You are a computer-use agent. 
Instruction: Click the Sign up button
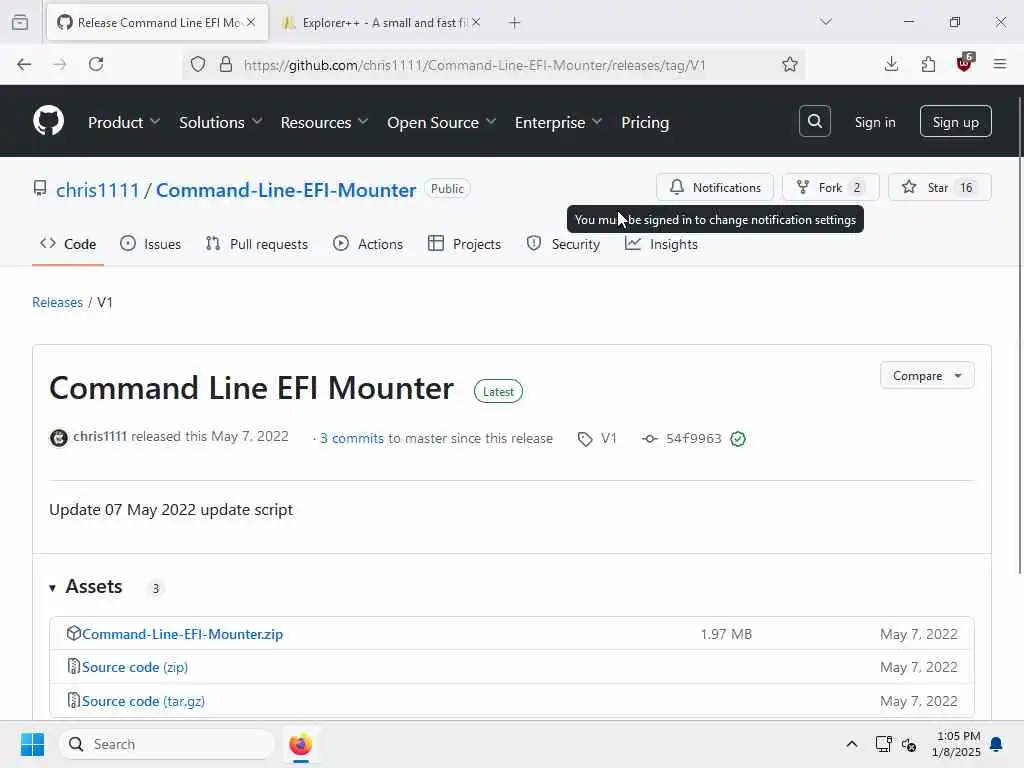955,121
